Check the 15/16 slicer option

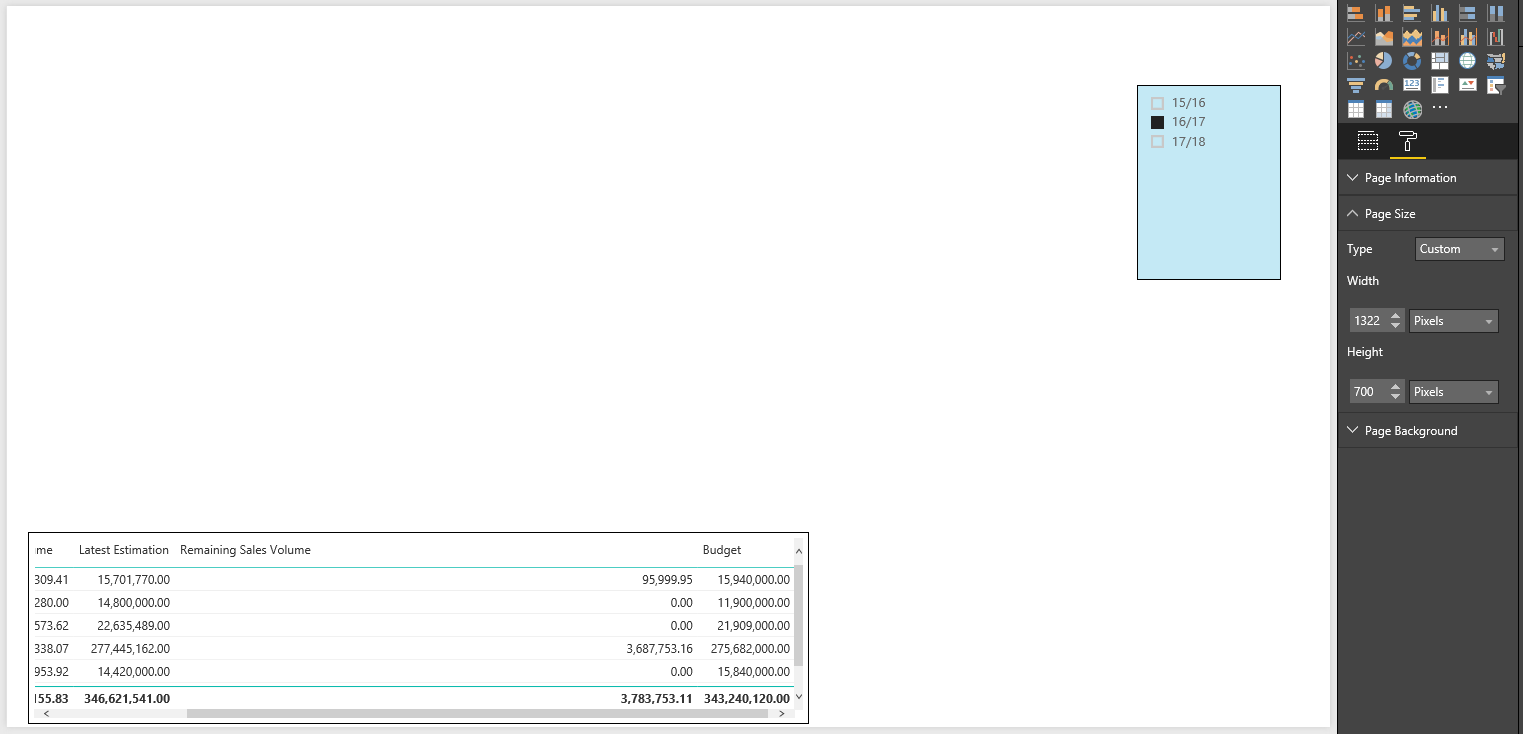point(1158,103)
